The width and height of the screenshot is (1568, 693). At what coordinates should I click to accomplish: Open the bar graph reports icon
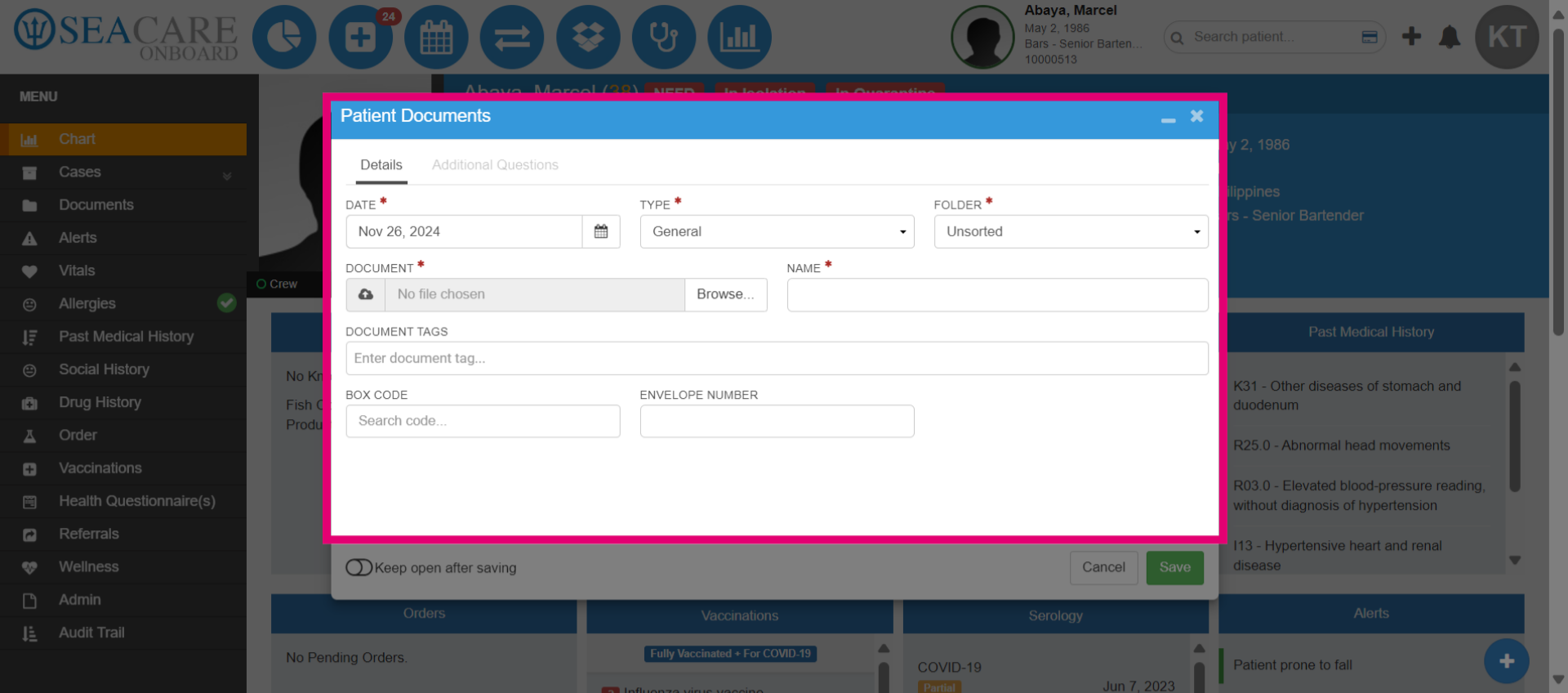(x=739, y=38)
